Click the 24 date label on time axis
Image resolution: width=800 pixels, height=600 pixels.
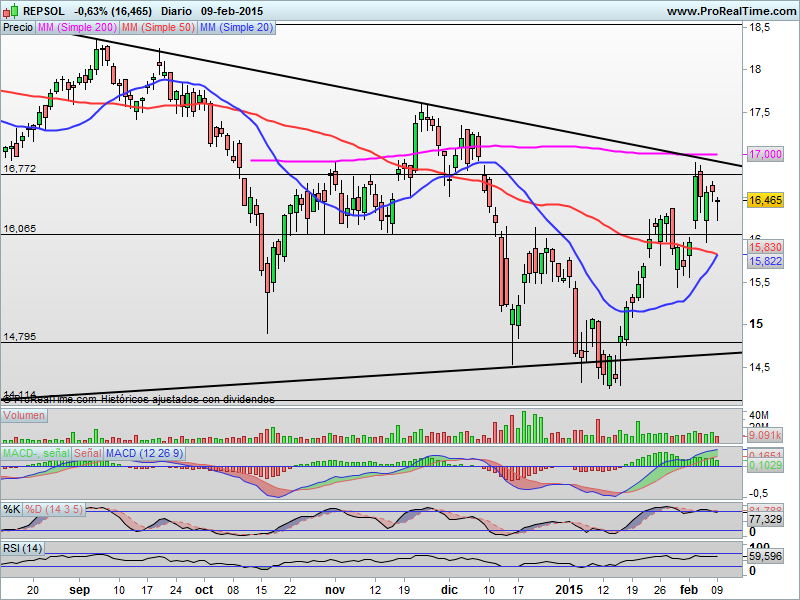(x=176, y=590)
